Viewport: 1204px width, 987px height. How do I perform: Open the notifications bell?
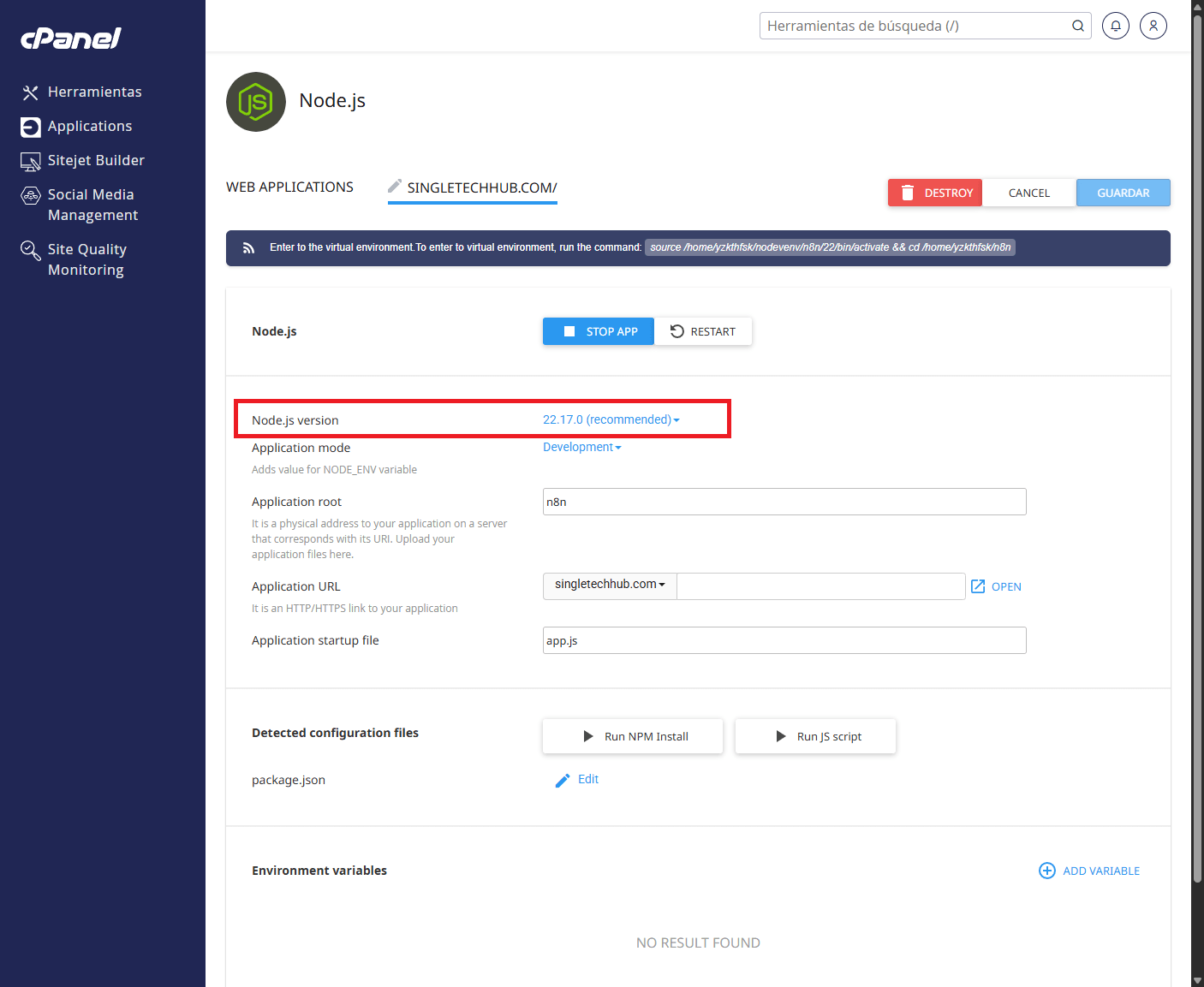coord(1116,26)
